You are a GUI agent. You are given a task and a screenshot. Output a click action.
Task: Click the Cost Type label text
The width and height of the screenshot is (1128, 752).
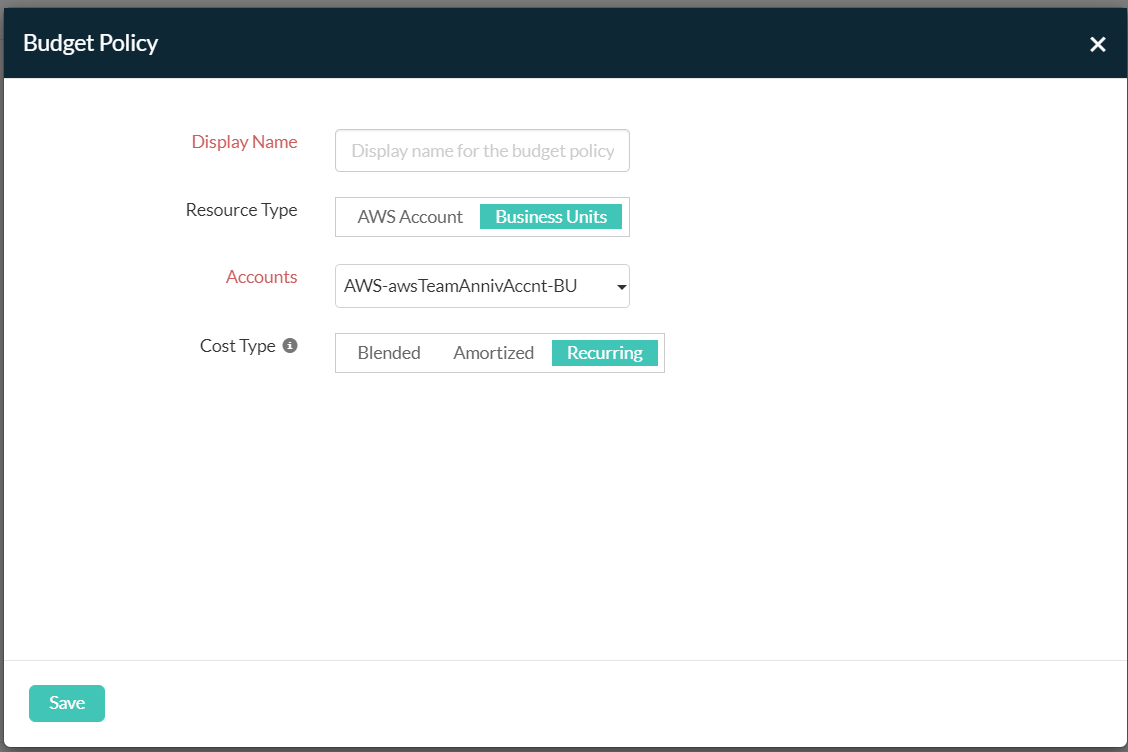[x=237, y=346]
